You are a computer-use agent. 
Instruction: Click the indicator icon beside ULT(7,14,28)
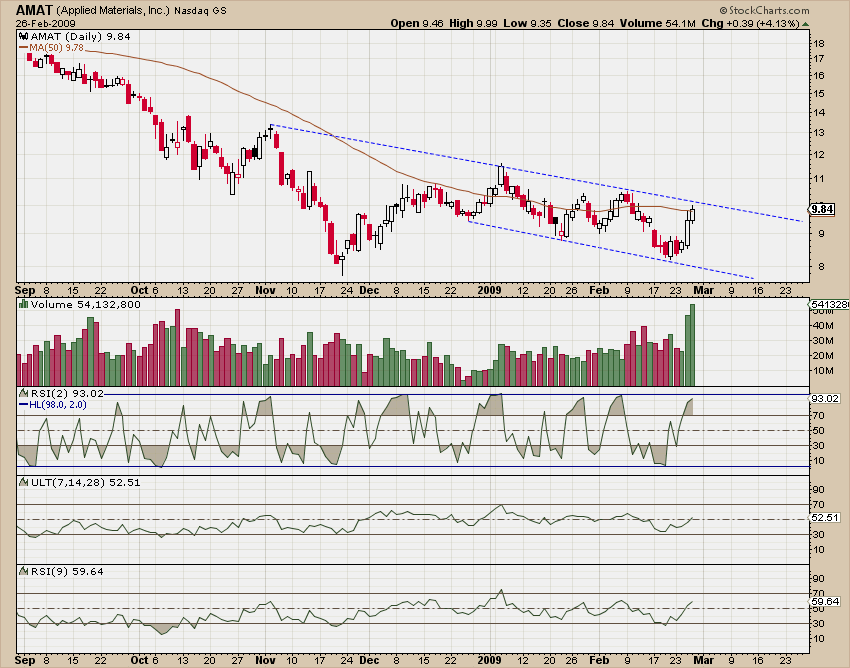point(23,482)
